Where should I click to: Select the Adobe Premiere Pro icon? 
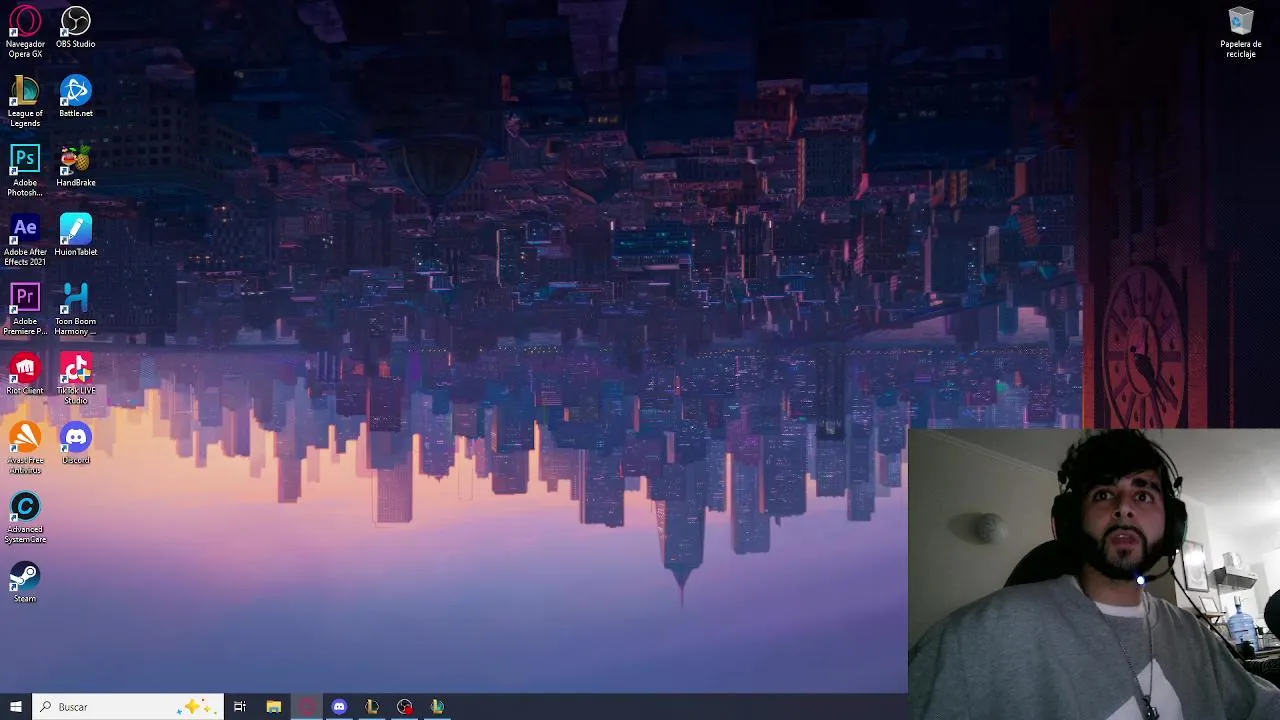25,309
